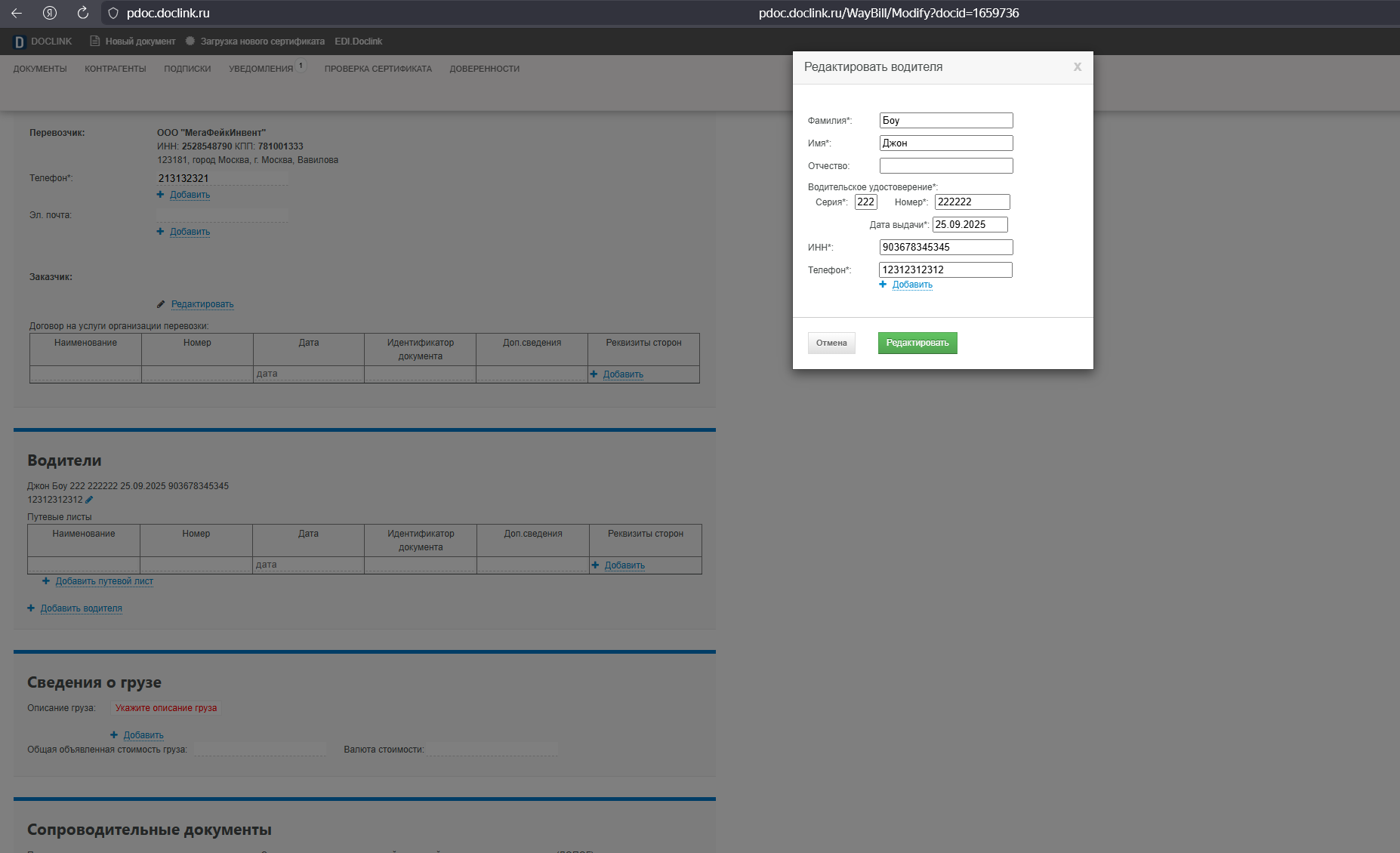Click Общая объявленная стоимость груза field
The image size is (1400, 853).
coord(260,750)
